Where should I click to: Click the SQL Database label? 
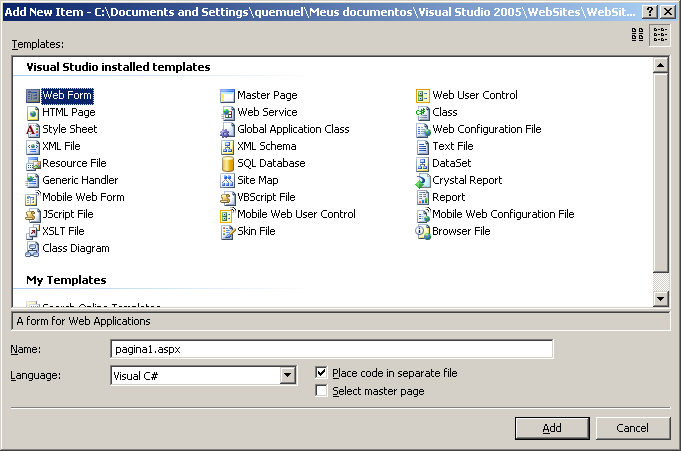pyautogui.click(x=271, y=163)
